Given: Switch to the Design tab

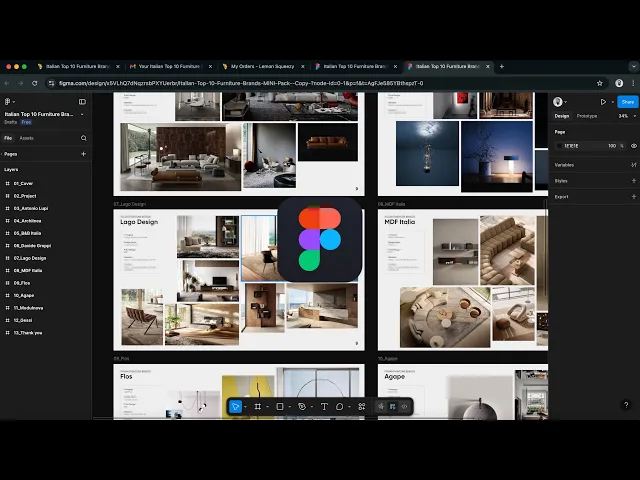Looking at the screenshot, I should [562, 116].
